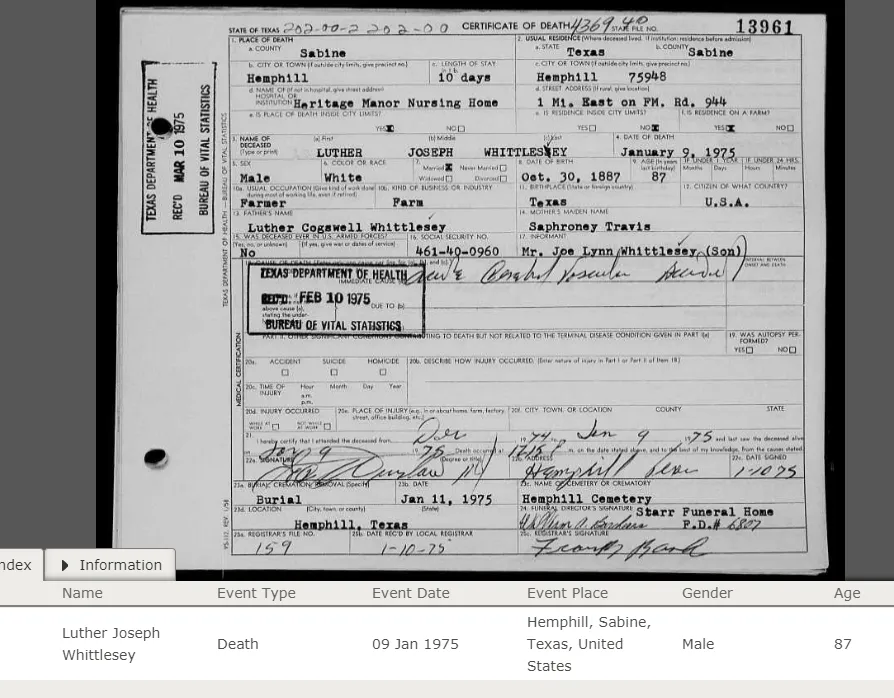Screen dimensions: 894x698
Task: Click the '09 Jan 1975' event date cell
Action: (415, 644)
